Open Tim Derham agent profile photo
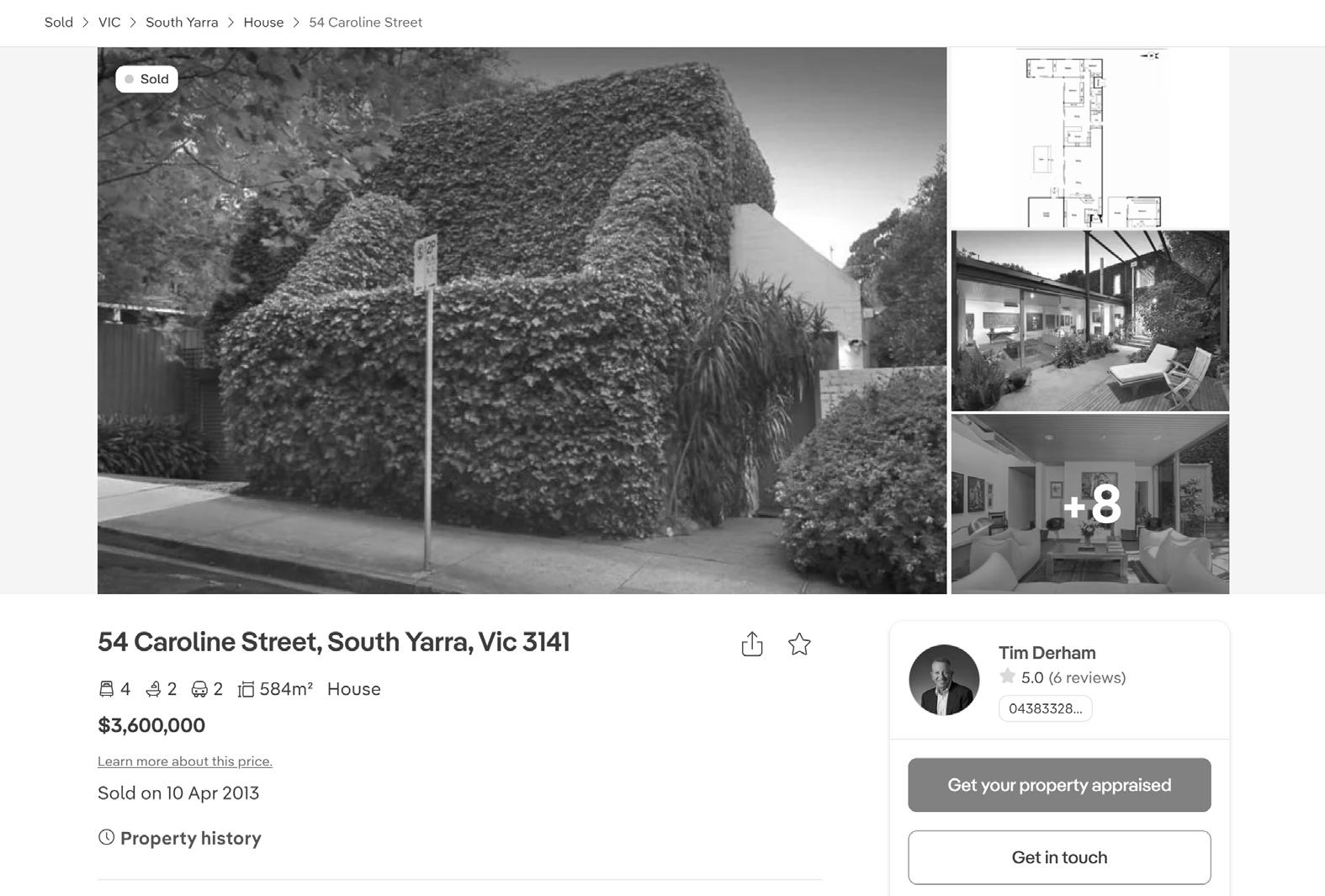1325x896 pixels. [x=944, y=680]
